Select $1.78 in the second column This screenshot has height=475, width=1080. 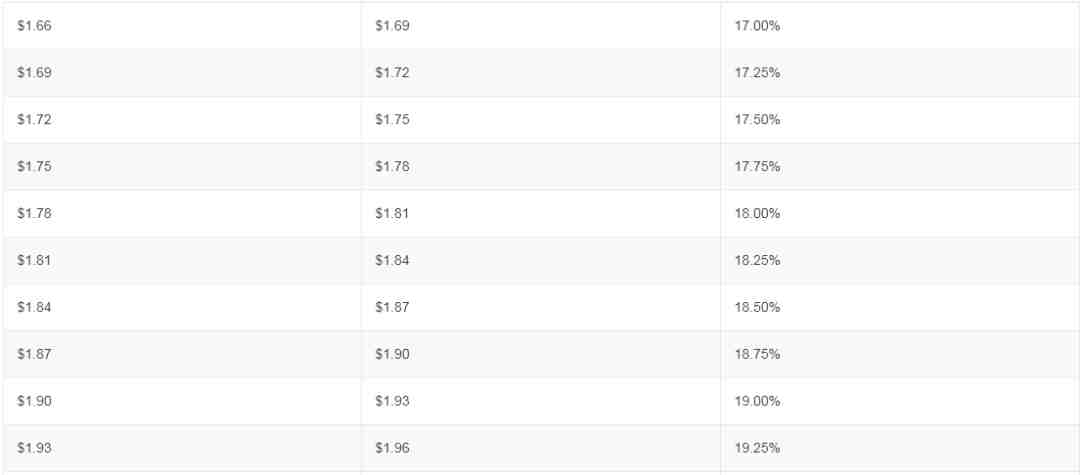point(392,167)
